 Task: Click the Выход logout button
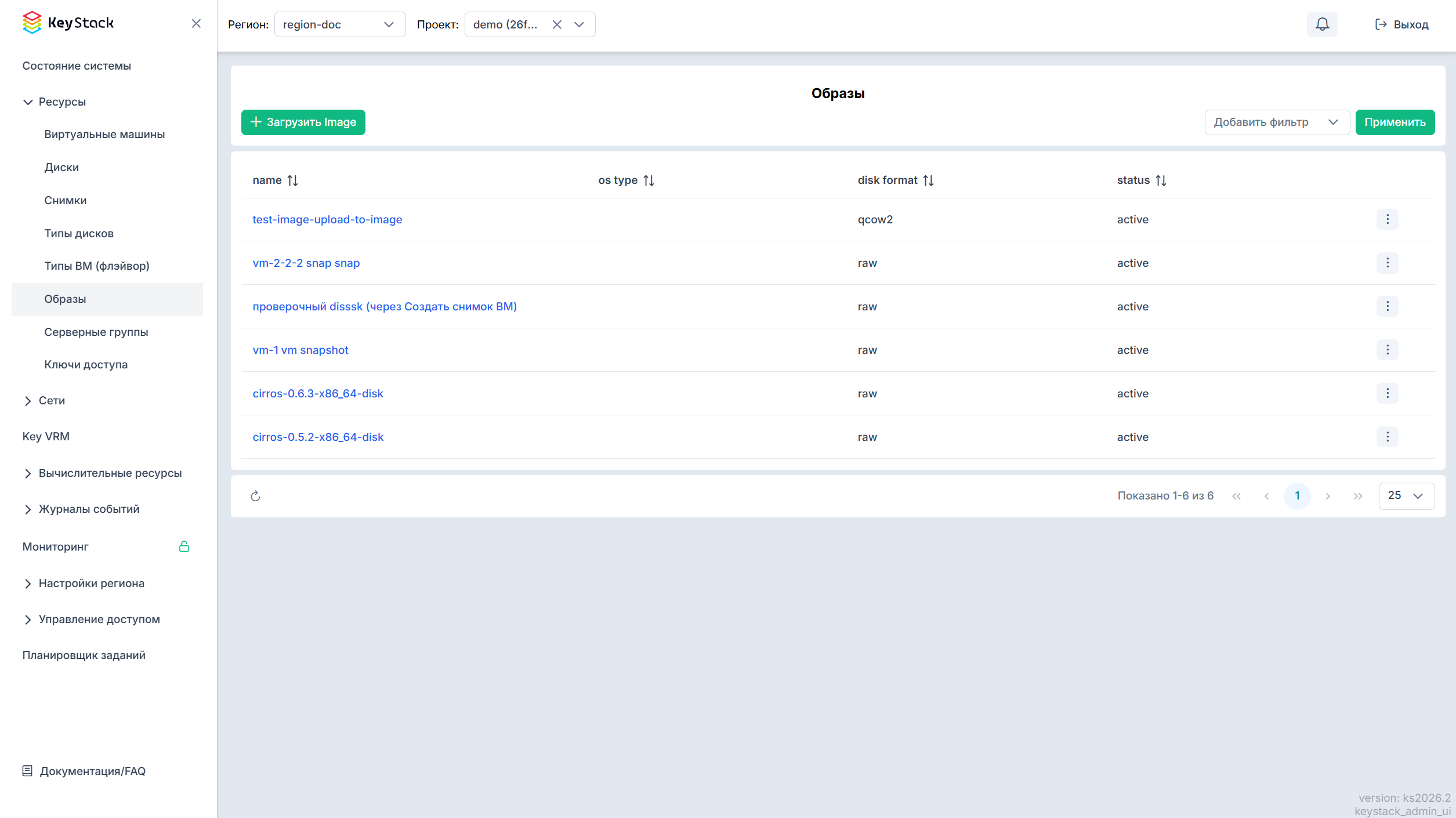tap(1401, 24)
